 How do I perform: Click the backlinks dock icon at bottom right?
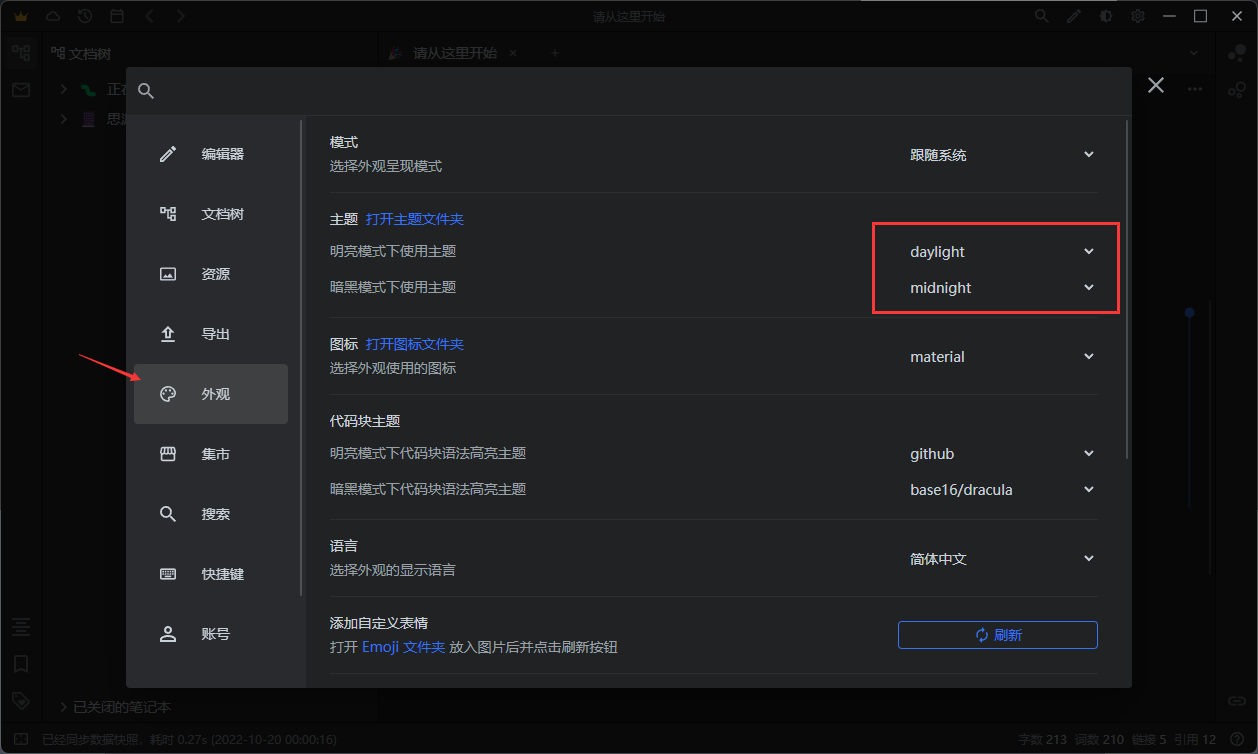1236,700
